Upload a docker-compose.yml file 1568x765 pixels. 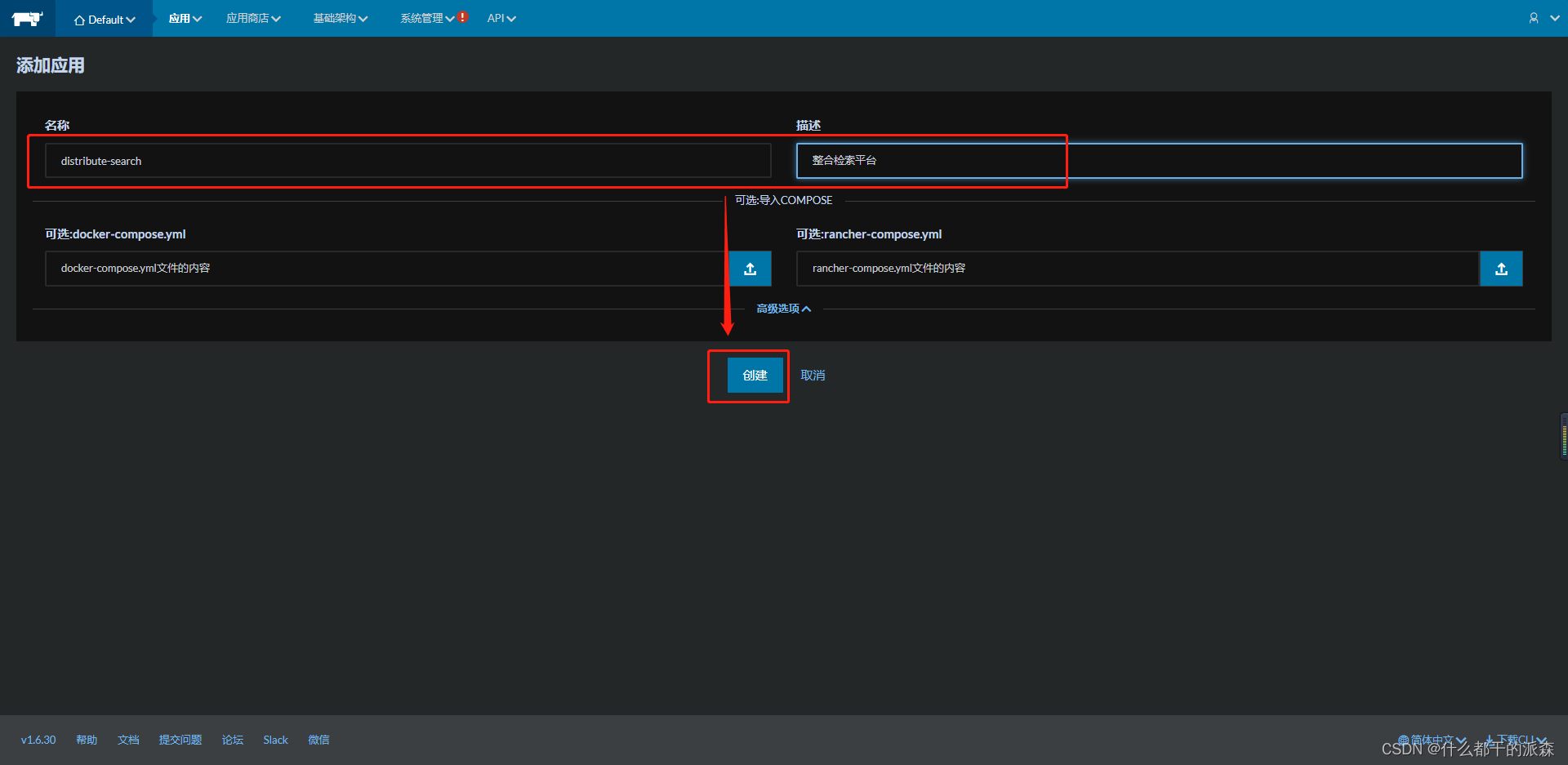coord(751,269)
